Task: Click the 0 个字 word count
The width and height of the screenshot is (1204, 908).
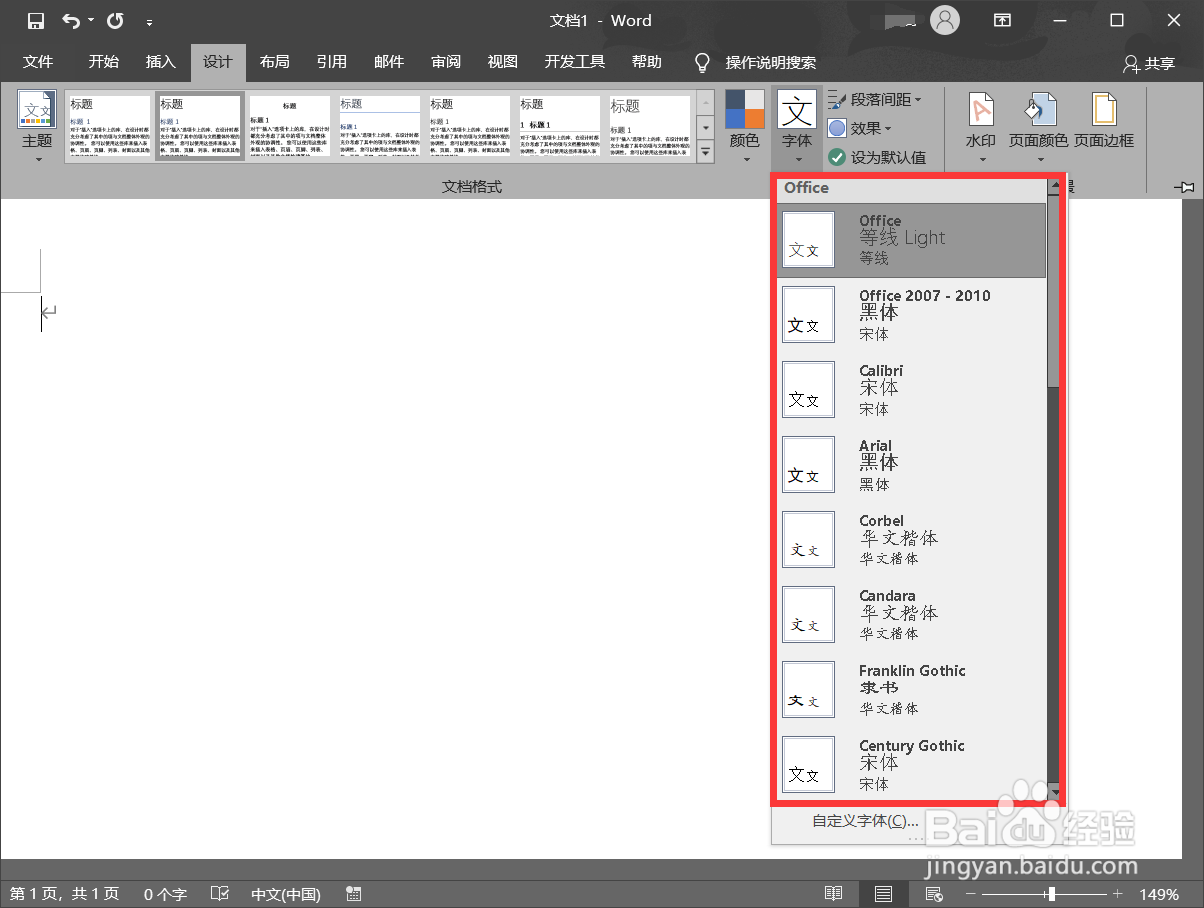Action: tap(165, 894)
